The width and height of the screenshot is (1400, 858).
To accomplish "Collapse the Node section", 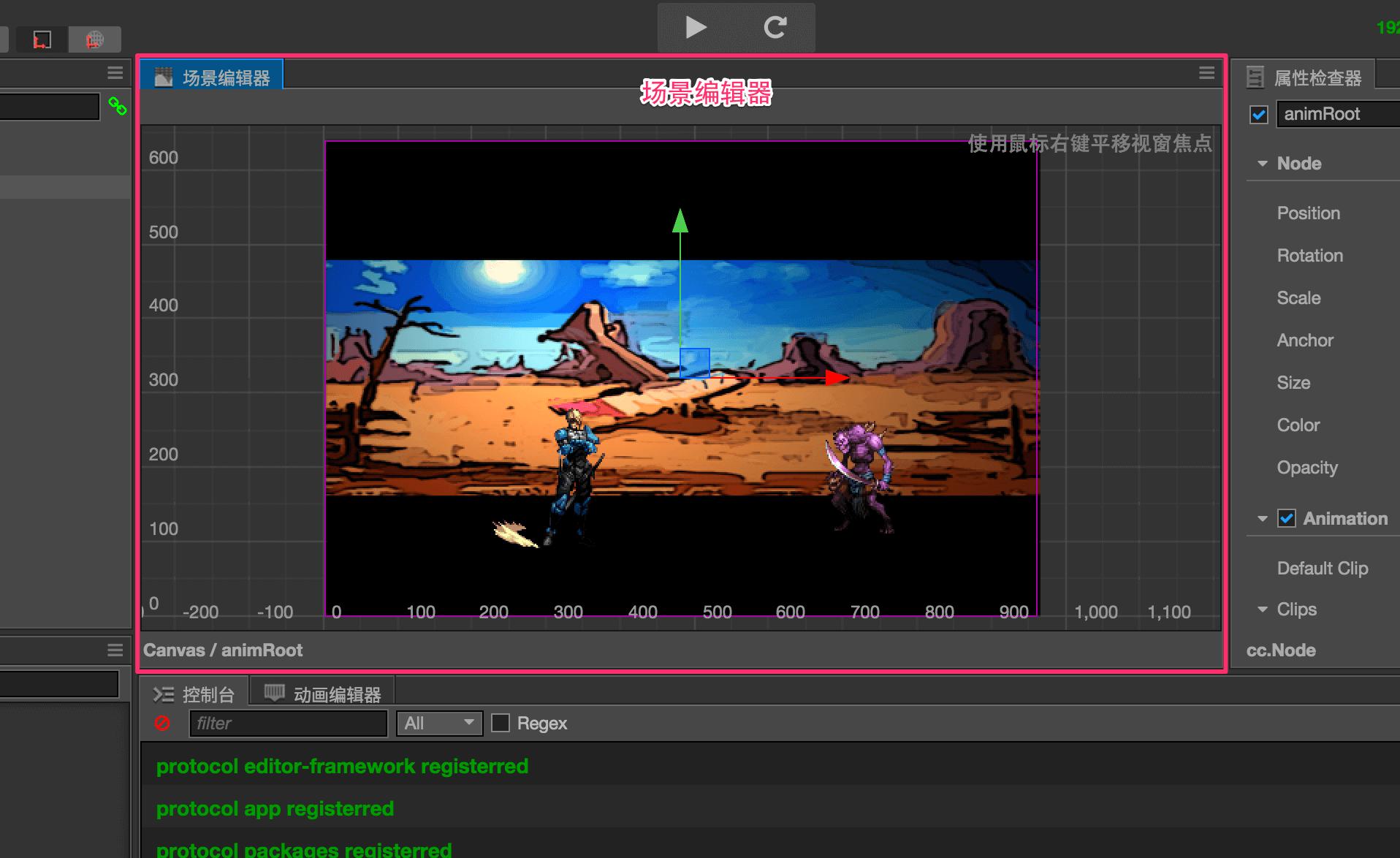I will pos(1262,164).
